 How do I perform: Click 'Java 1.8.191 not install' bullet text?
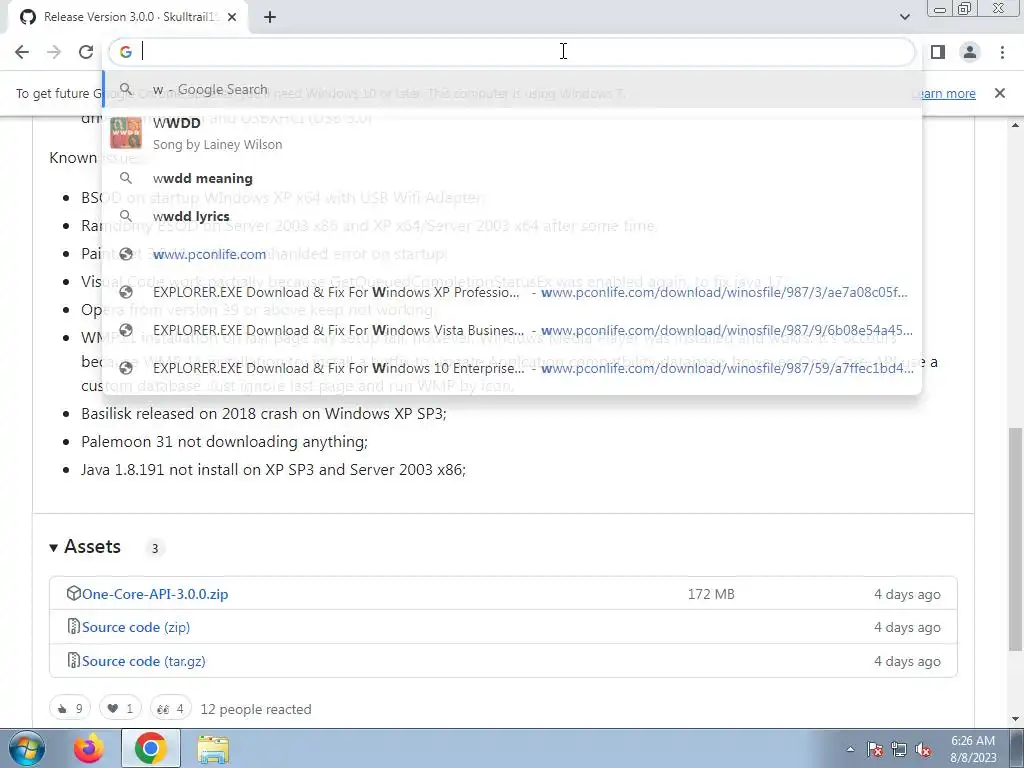click(x=274, y=470)
